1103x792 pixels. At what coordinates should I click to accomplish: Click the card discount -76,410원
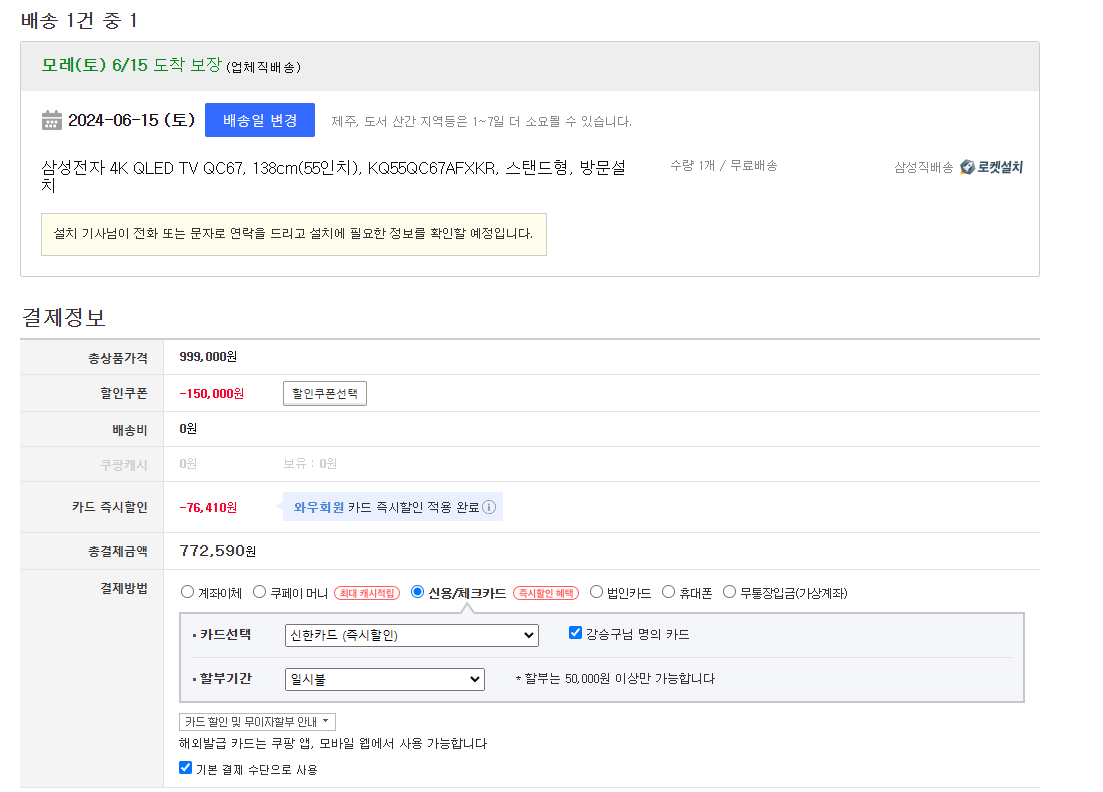tap(208, 507)
